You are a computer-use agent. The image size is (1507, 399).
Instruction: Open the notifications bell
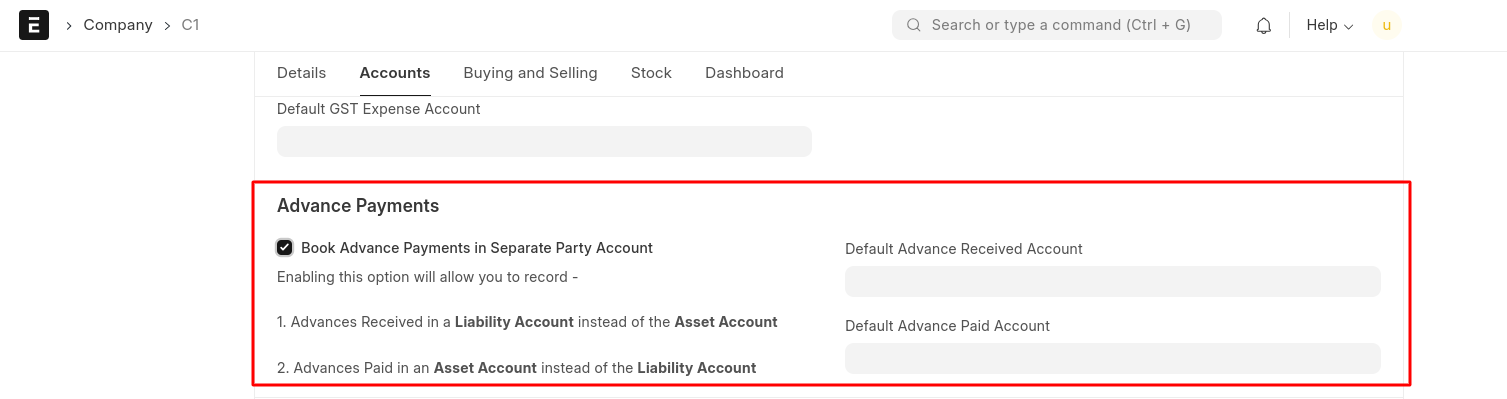click(x=1265, y=25)
